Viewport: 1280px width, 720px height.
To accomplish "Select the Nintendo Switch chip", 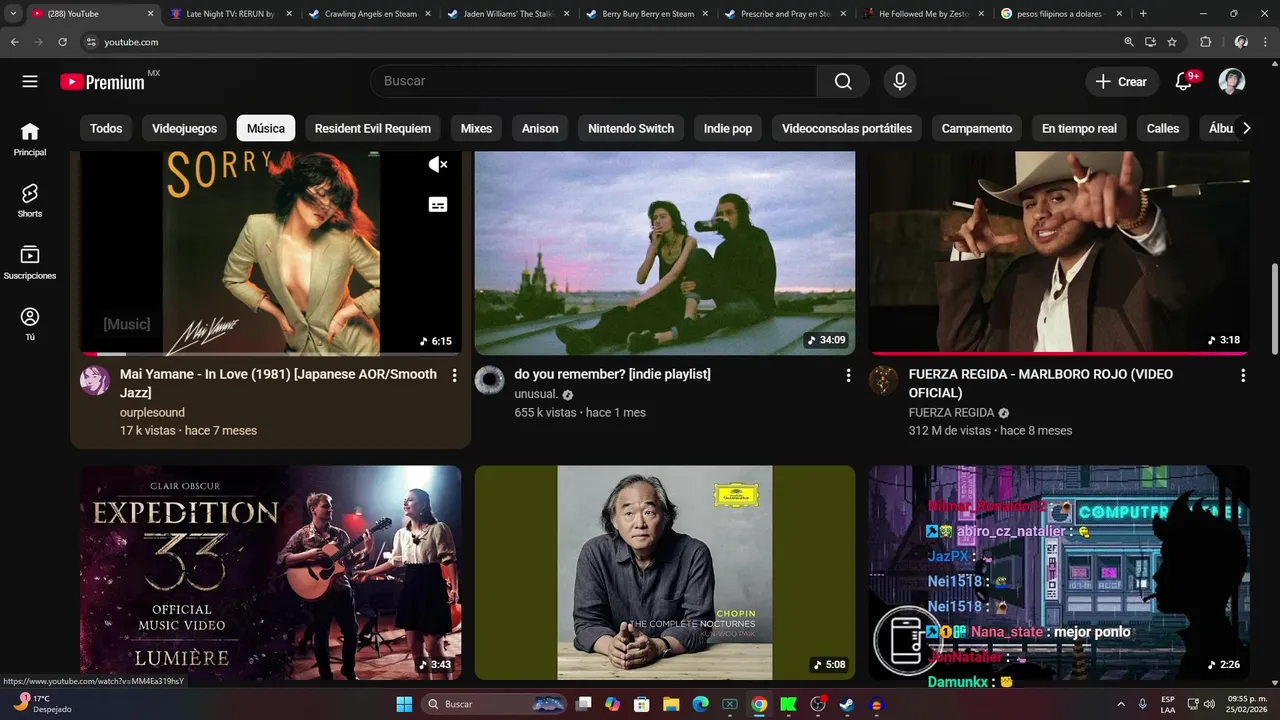I will (x=631, y=128).
